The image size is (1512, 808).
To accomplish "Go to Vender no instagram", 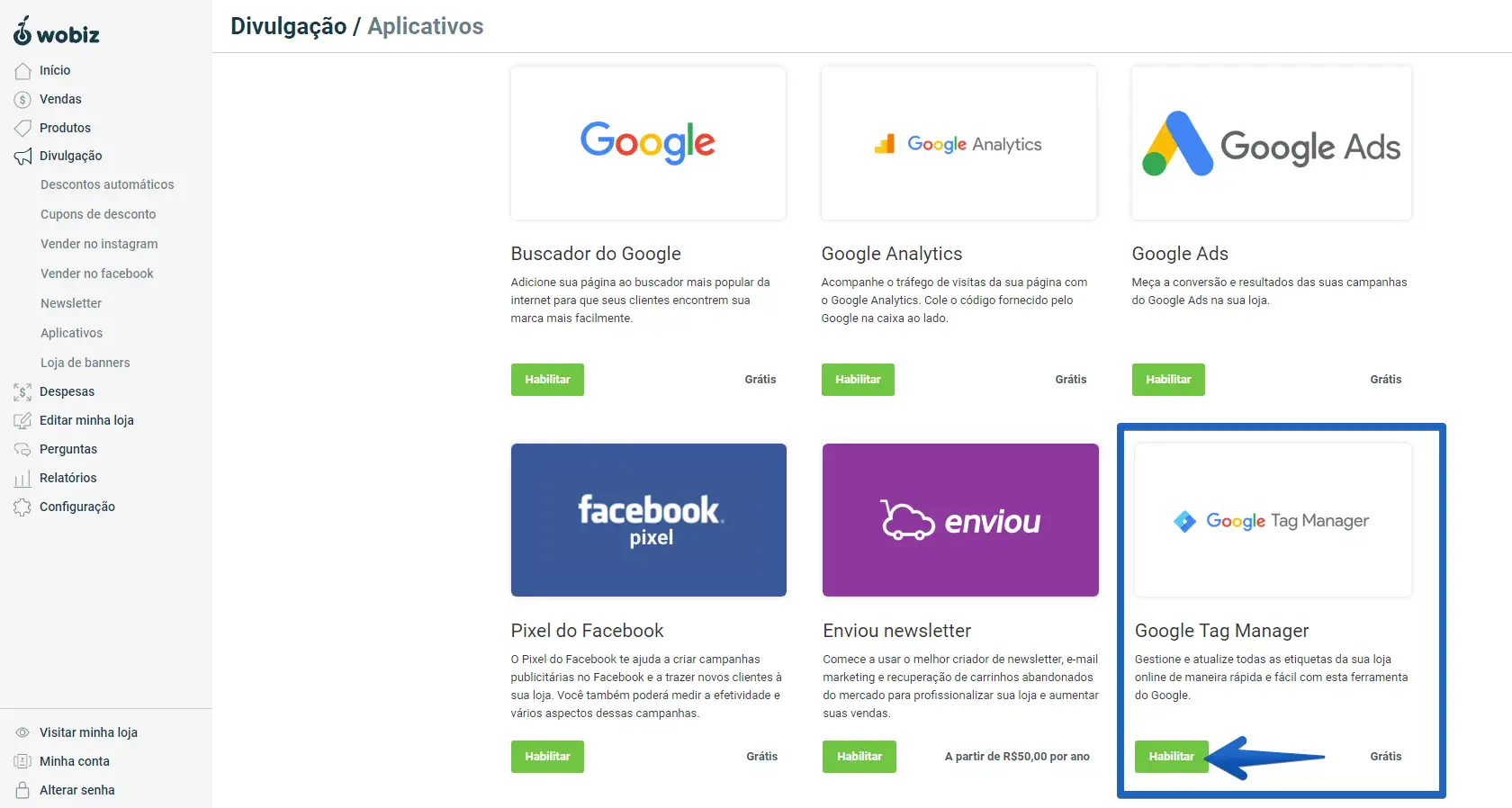I will pos(99,244).
